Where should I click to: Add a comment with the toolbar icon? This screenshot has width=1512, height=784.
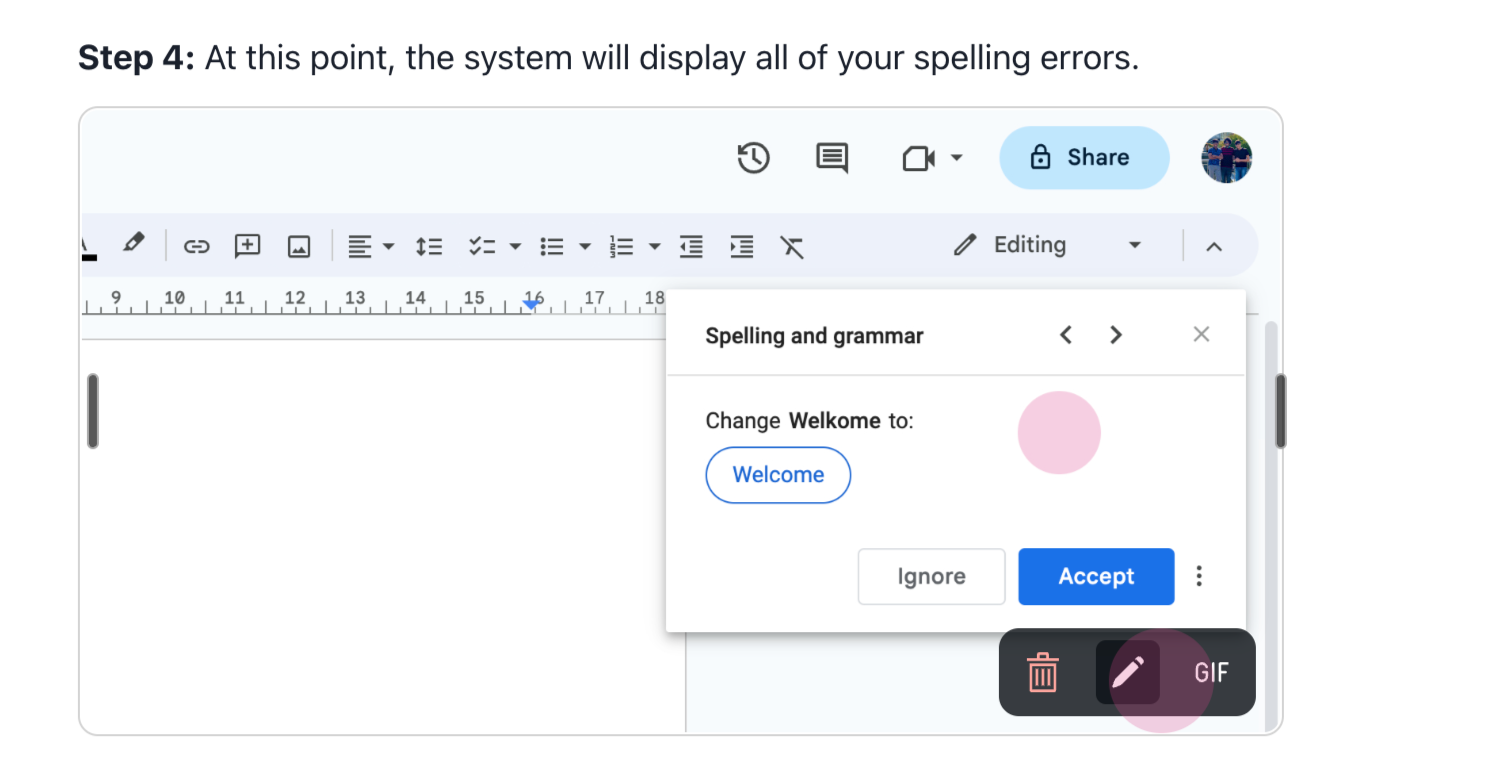tap(247, 246)
